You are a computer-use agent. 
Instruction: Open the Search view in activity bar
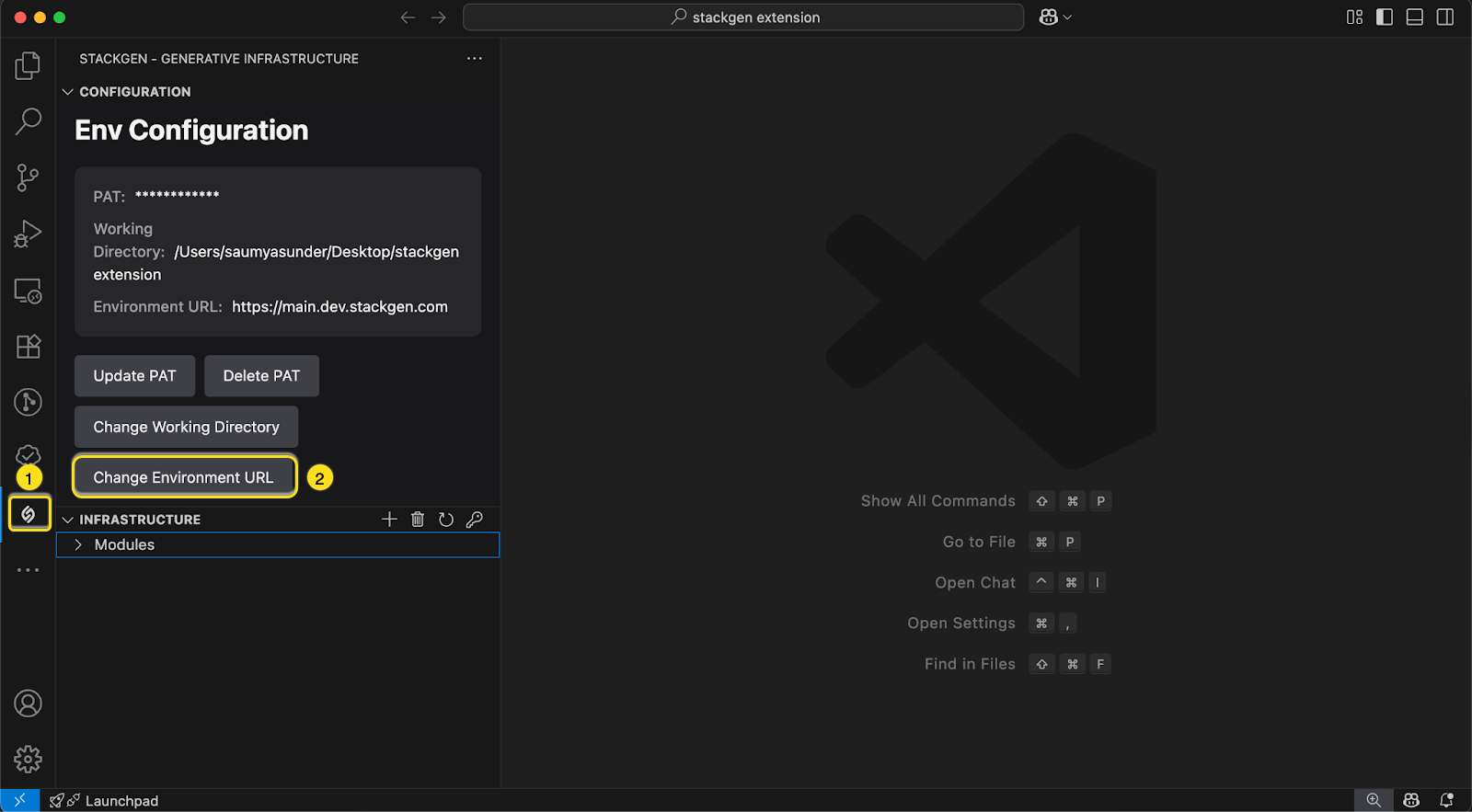[x=28, y=120]
